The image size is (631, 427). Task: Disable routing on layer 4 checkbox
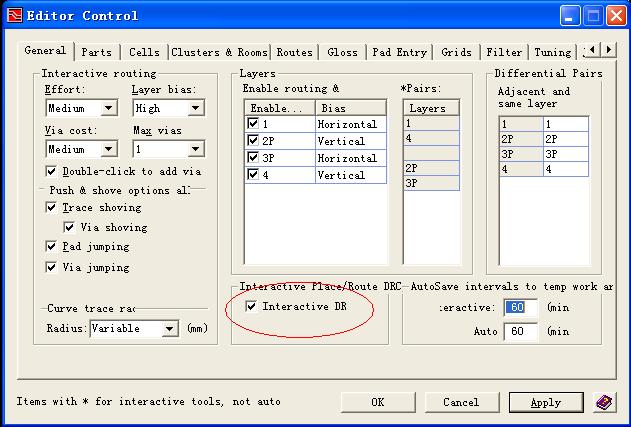click(x=253, y=175)
